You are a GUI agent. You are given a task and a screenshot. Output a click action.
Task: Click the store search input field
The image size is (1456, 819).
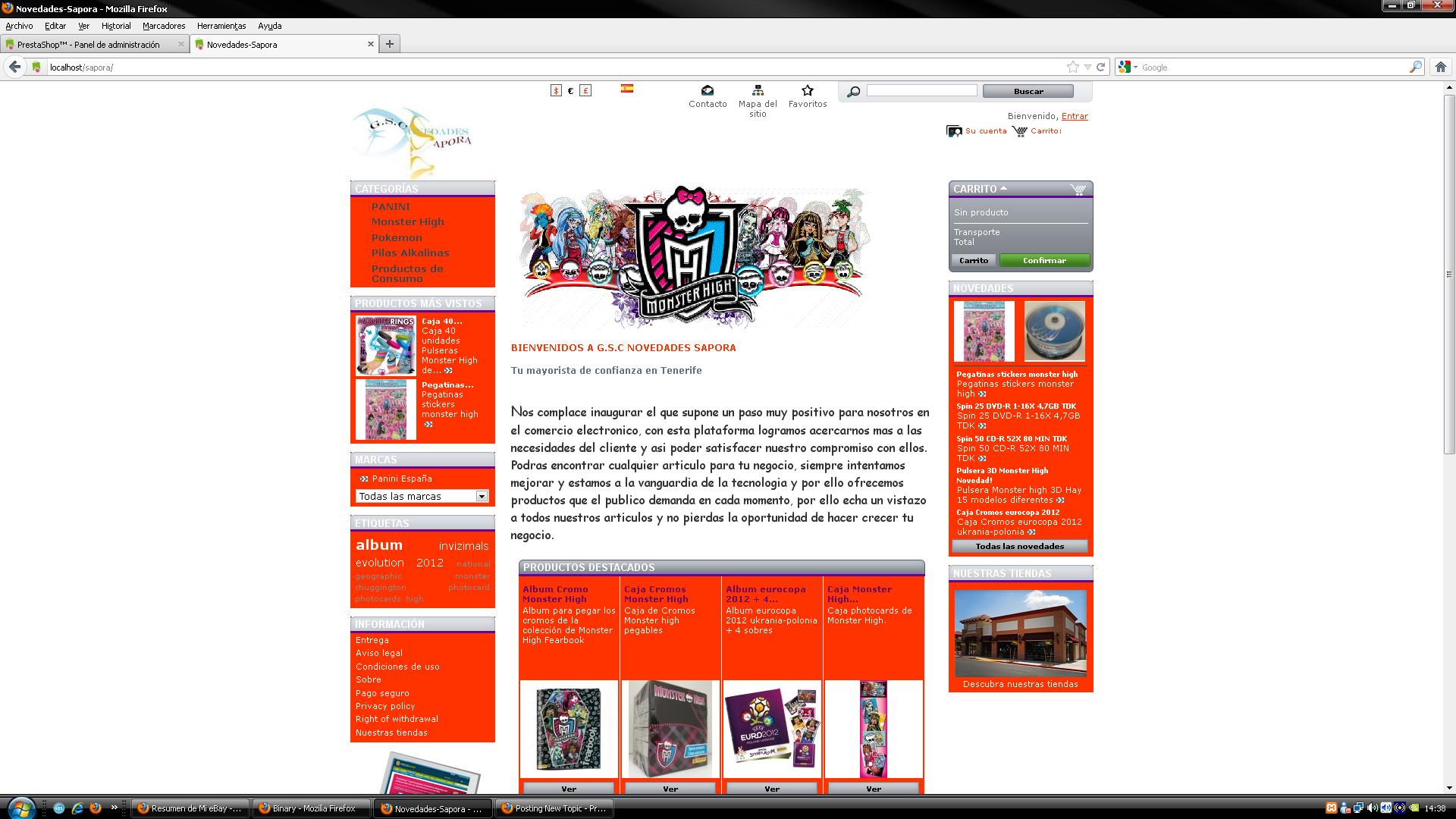[x=921, y=91]
